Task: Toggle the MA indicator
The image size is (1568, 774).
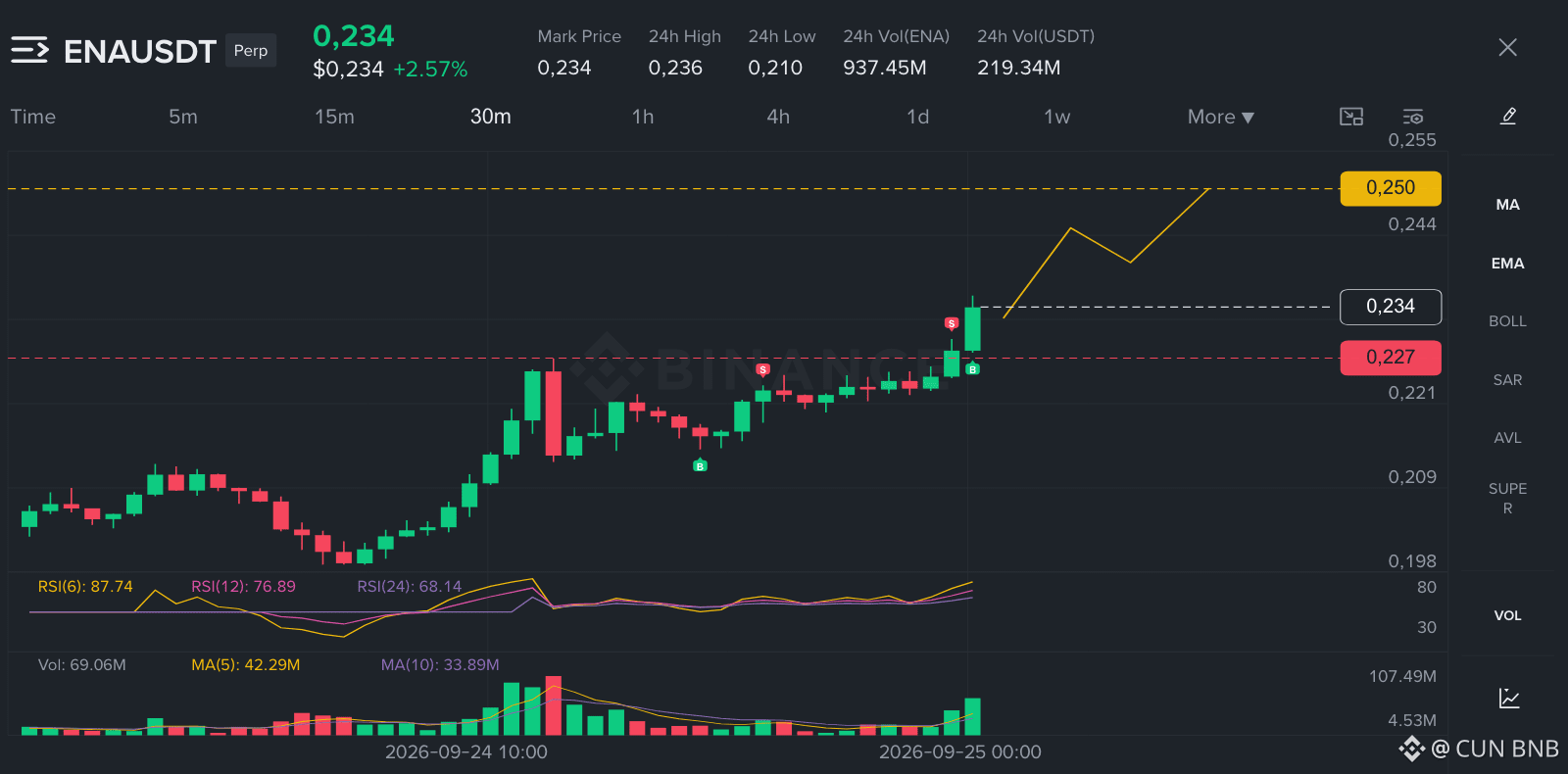Action: (x=1507, y=205)
